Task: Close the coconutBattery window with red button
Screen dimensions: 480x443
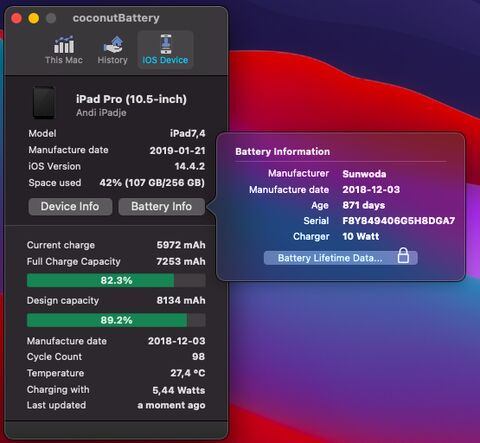Action: pos(16,18)
